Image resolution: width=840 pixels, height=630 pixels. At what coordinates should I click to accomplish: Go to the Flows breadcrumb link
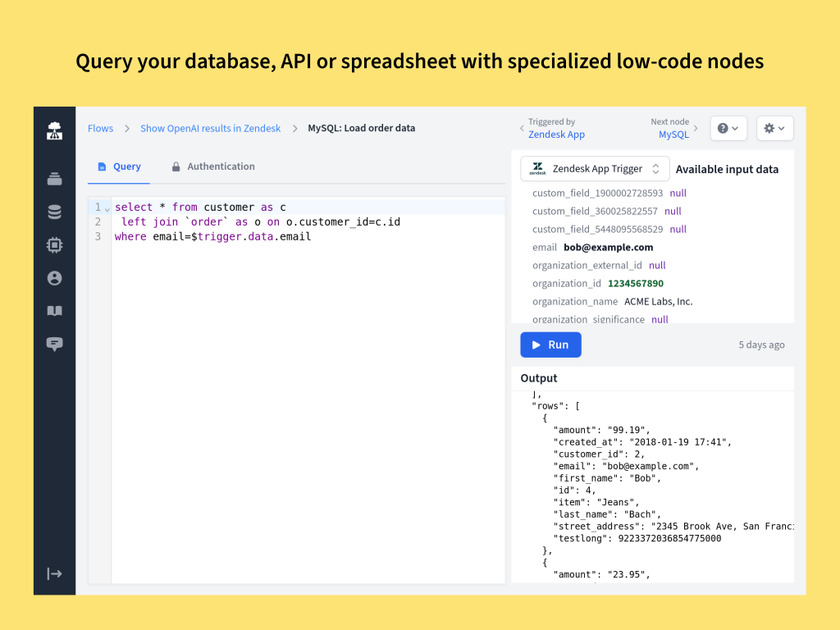coord(100,128)
